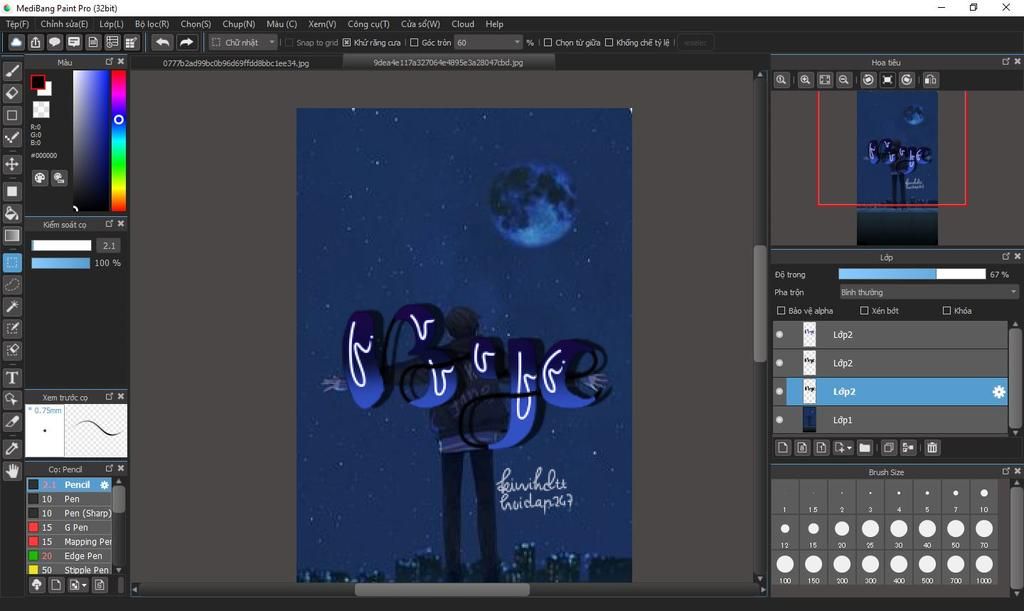Choose the Magic Wand tool
Image resolution: width=1024 pixels, height=611 pixels.
(x=12, y=306)
